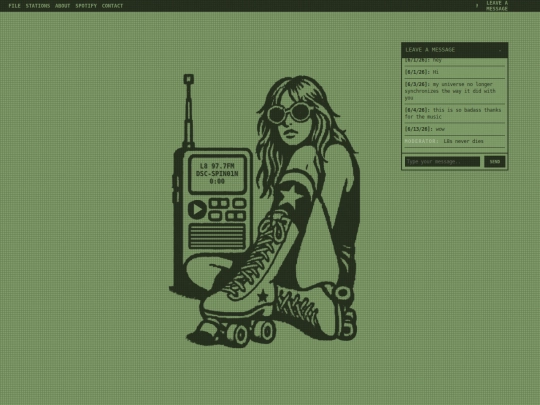The image size is (540, 405).
Task: Click the question mark help icon
Action: 477,6
